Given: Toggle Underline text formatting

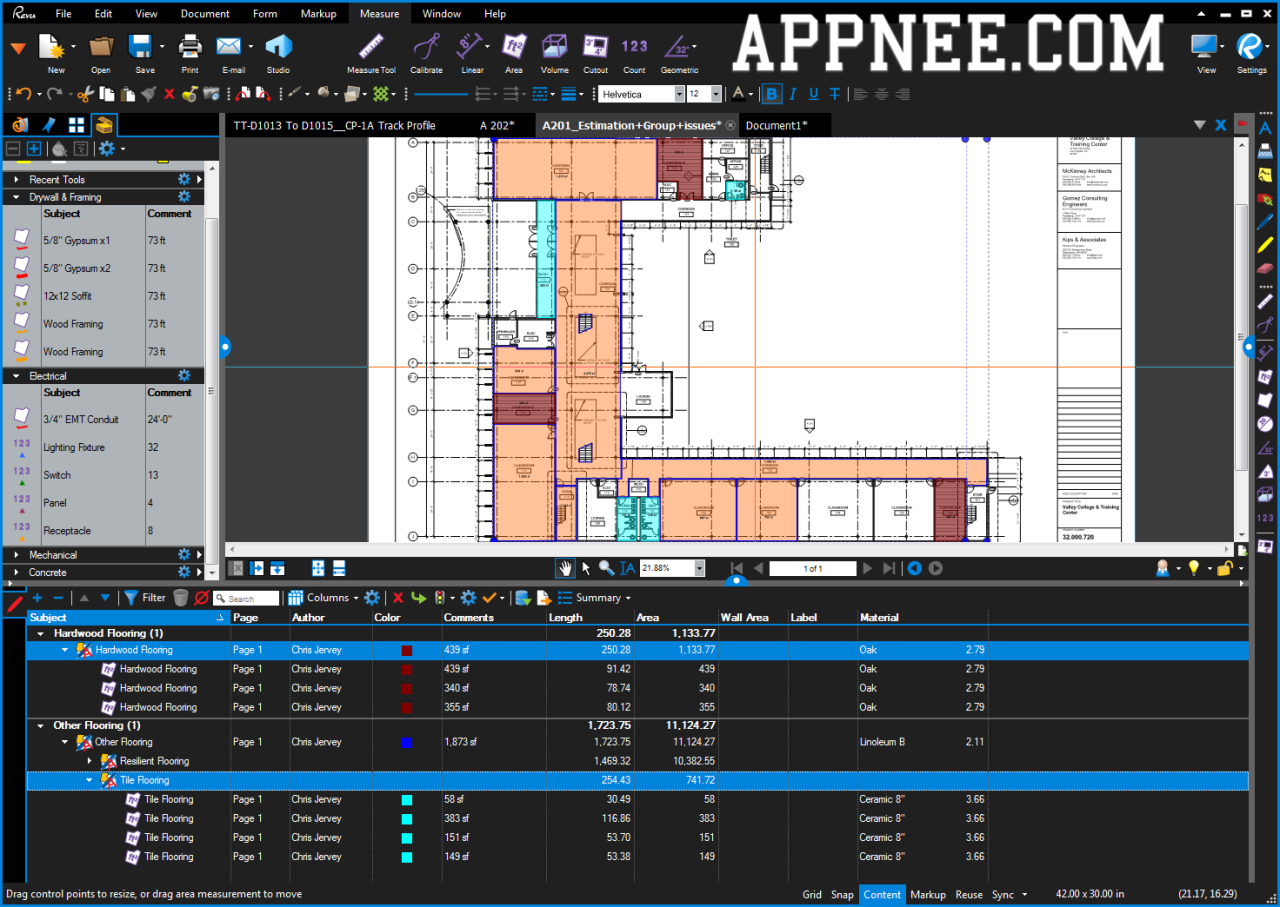Looking at the screenshot, I should tap(814, 94).
